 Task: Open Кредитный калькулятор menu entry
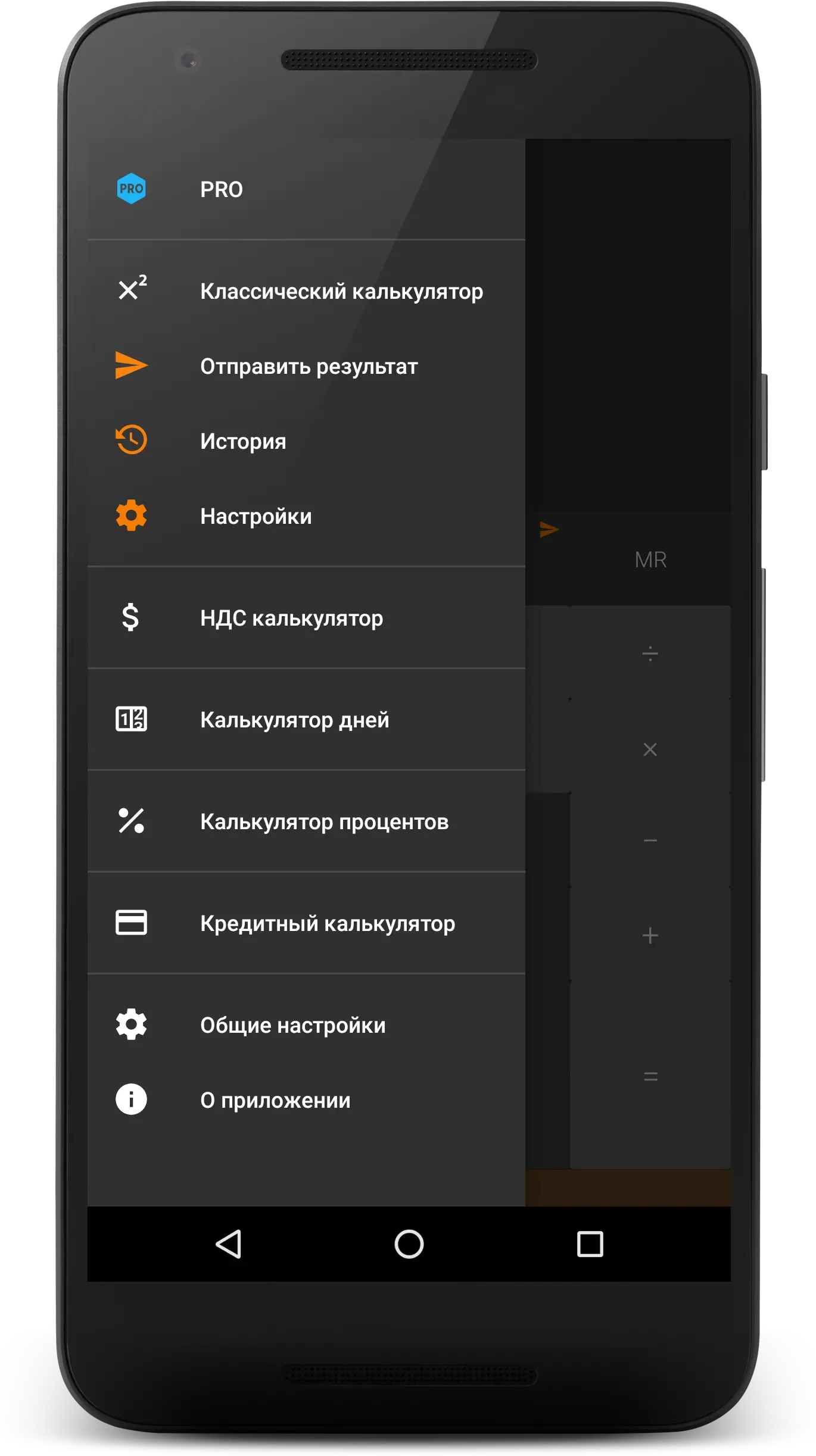[x=328, y=924]
